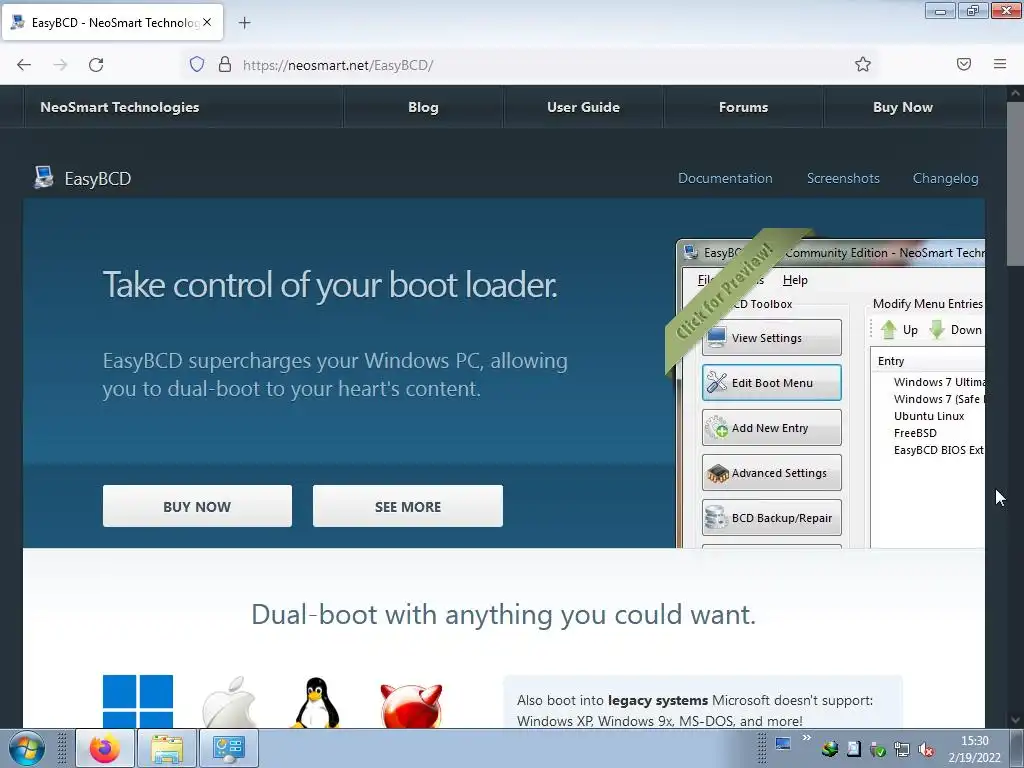Image resolution: width=1024 pixels, height=768 pixels.
Task: Click the BUY NOW button
Action: 197,506
